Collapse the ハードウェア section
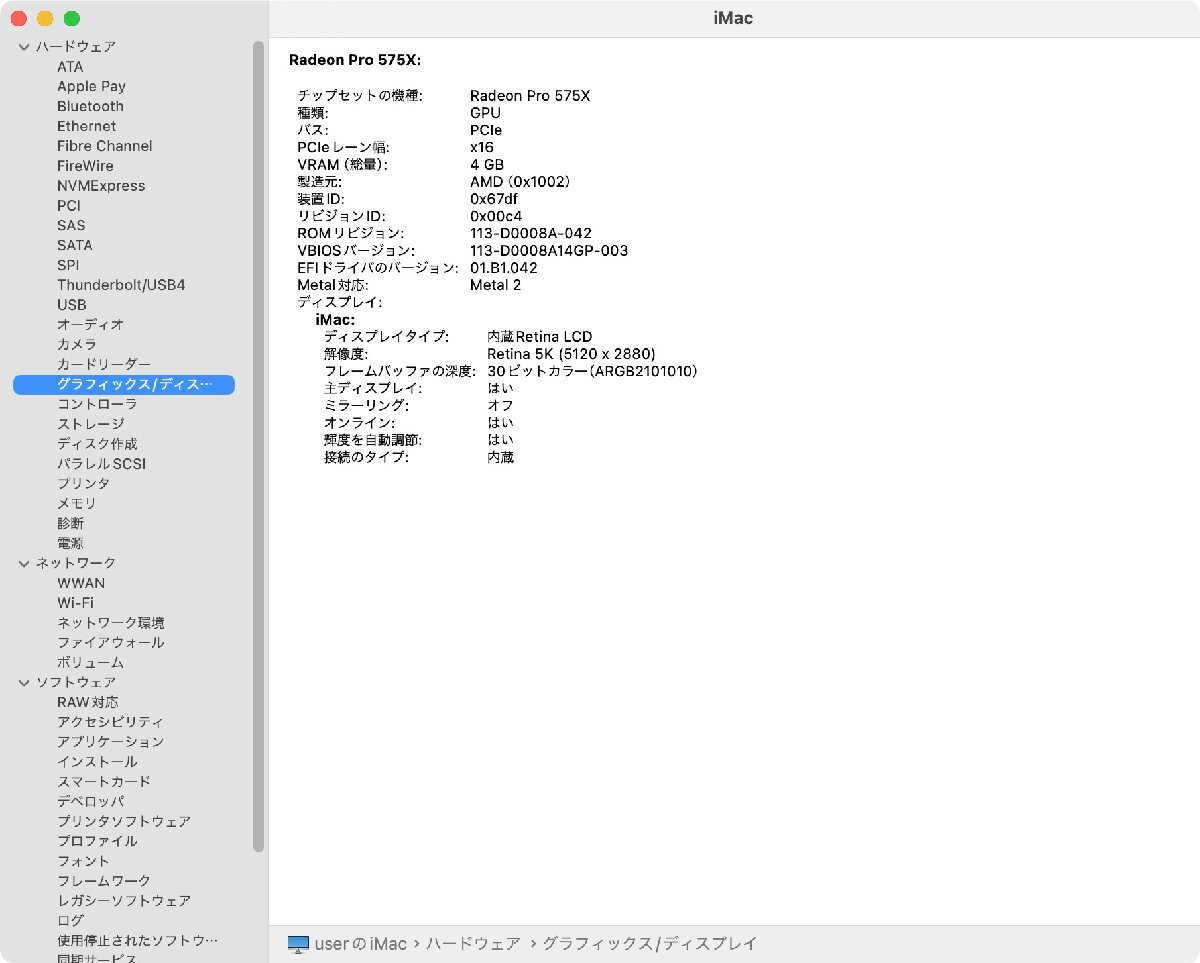 pos(24,47)
